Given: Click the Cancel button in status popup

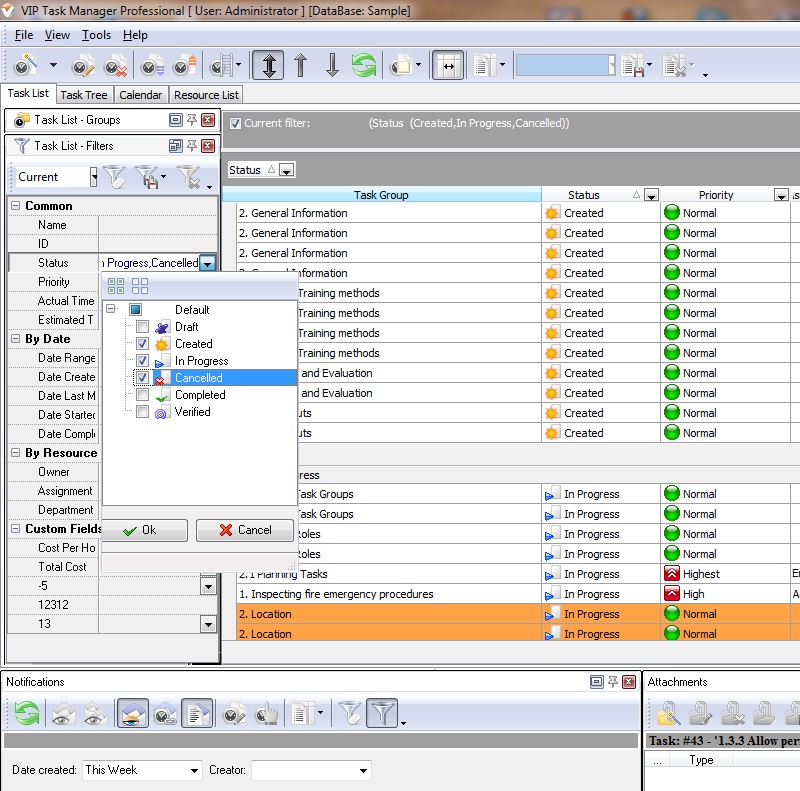Looking at the screenshot, I should coord(245,530).
